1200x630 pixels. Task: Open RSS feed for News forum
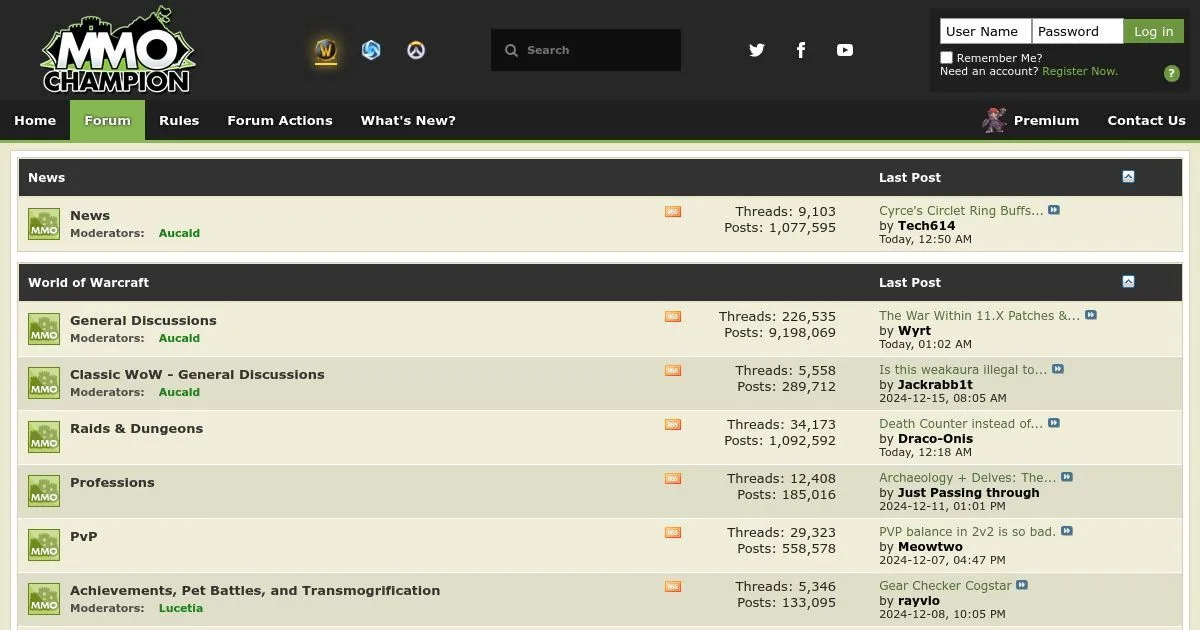click(x=673, y=211)
